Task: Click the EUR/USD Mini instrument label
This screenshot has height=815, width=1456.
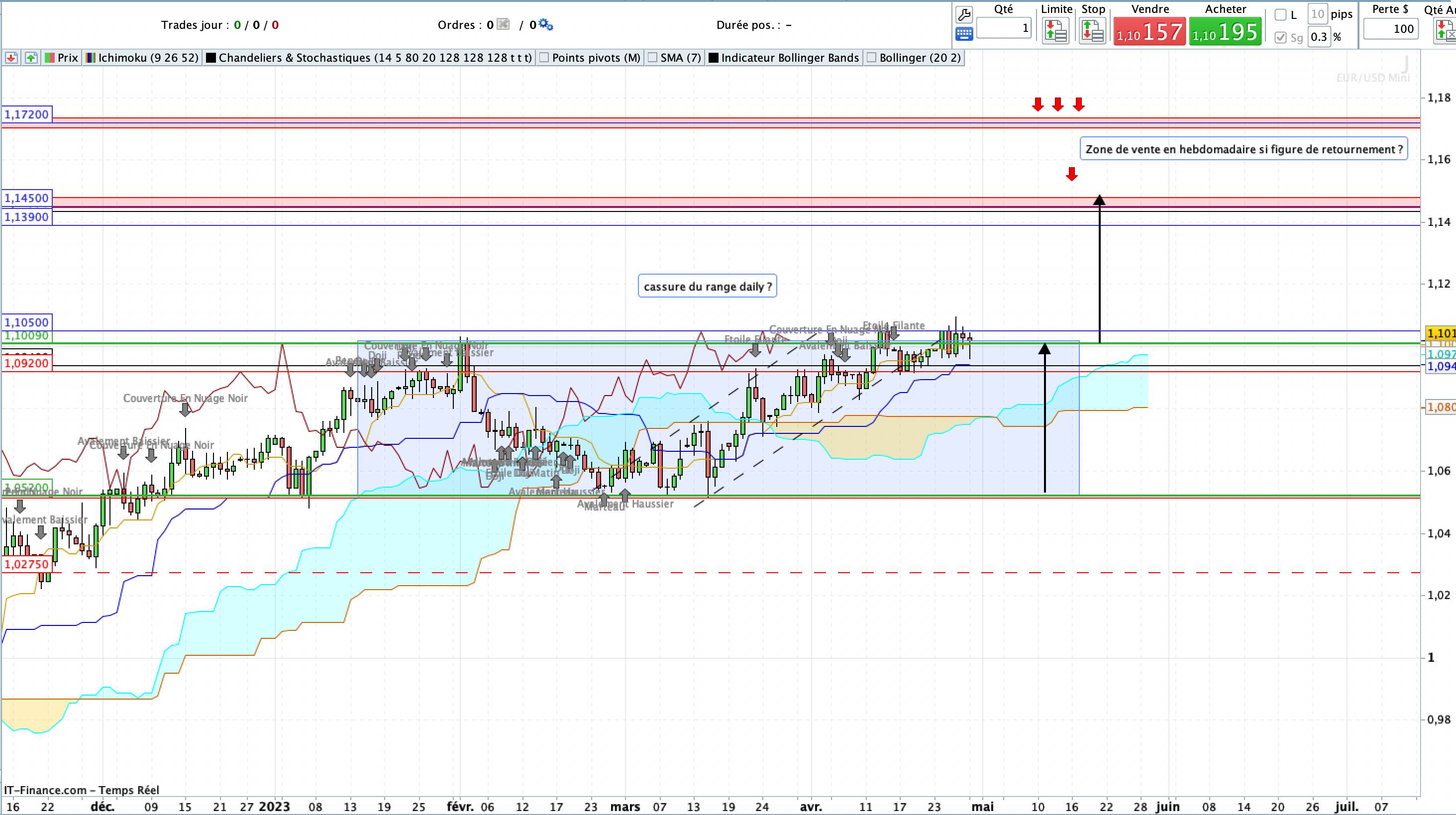Action: pyautogui.click(x=1373, y=78)
